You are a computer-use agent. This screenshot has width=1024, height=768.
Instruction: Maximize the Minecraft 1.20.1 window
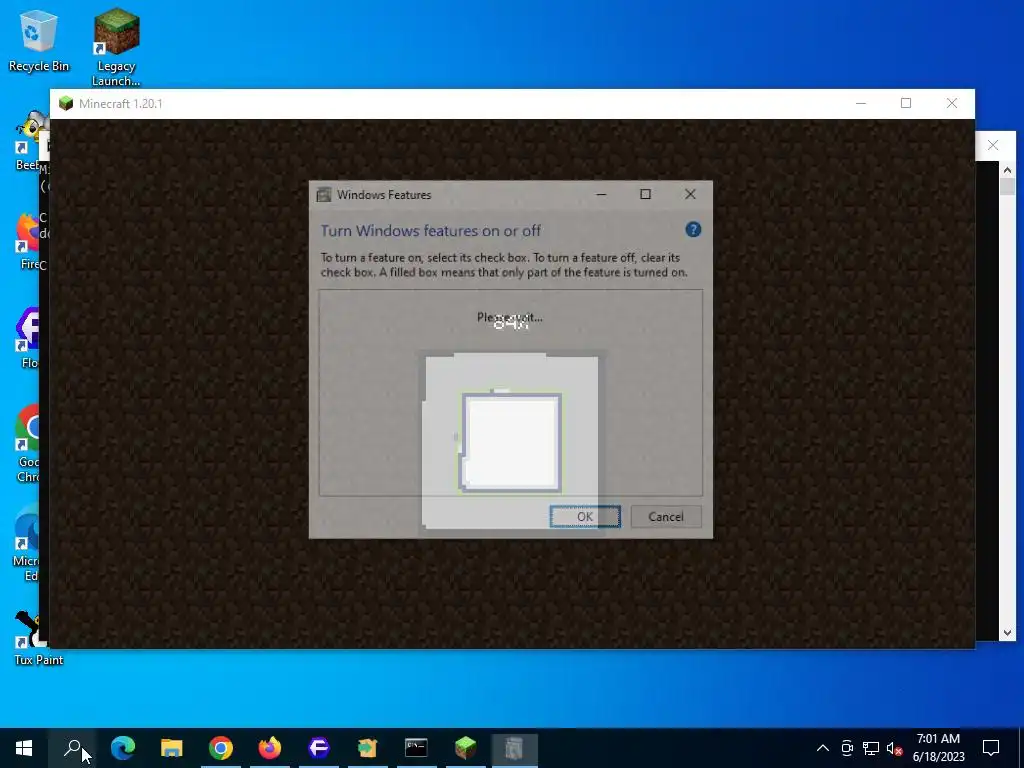tap(906, 103)
